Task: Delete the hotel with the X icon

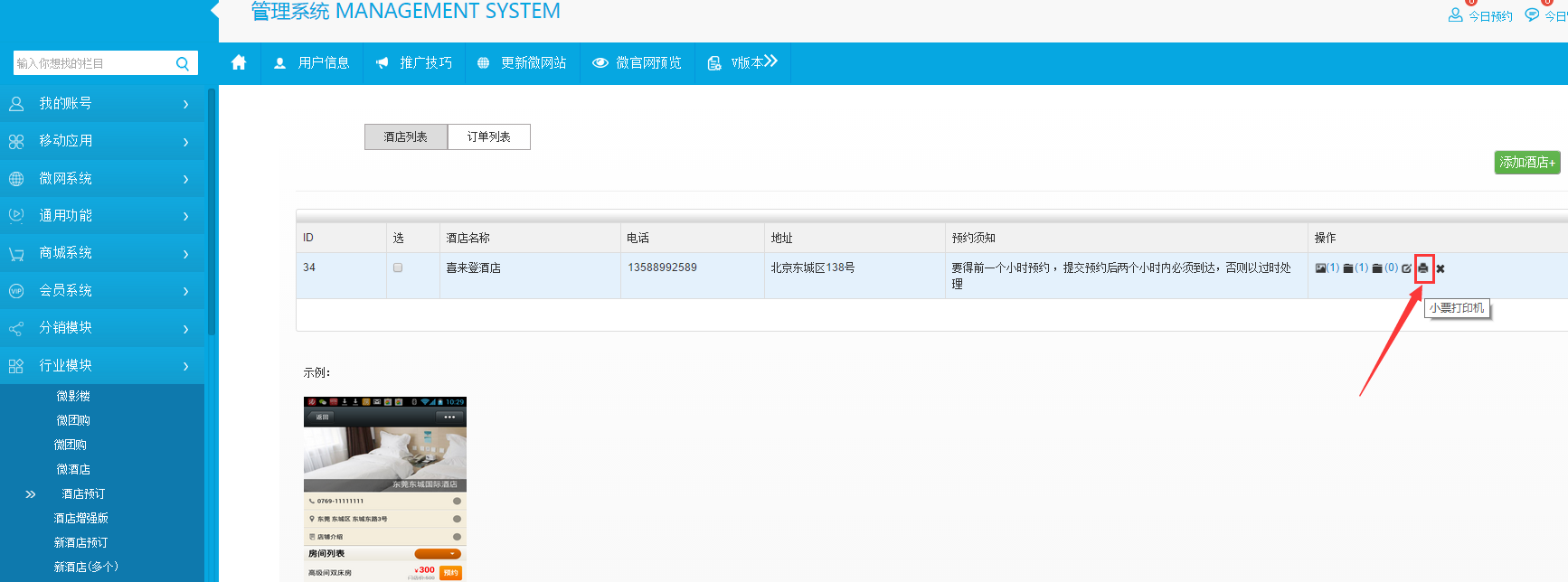Action: click(x=1440, y=268)
